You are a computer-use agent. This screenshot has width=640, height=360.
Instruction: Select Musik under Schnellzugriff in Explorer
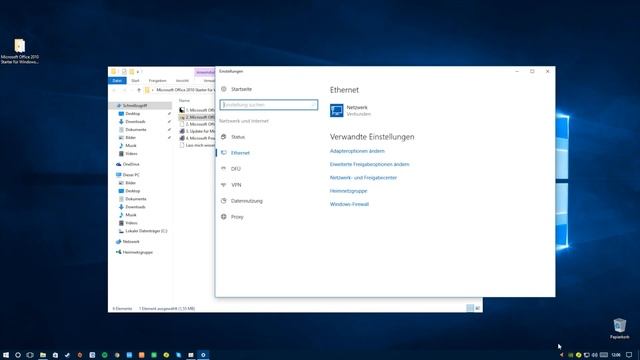click(x=131, y=145)
